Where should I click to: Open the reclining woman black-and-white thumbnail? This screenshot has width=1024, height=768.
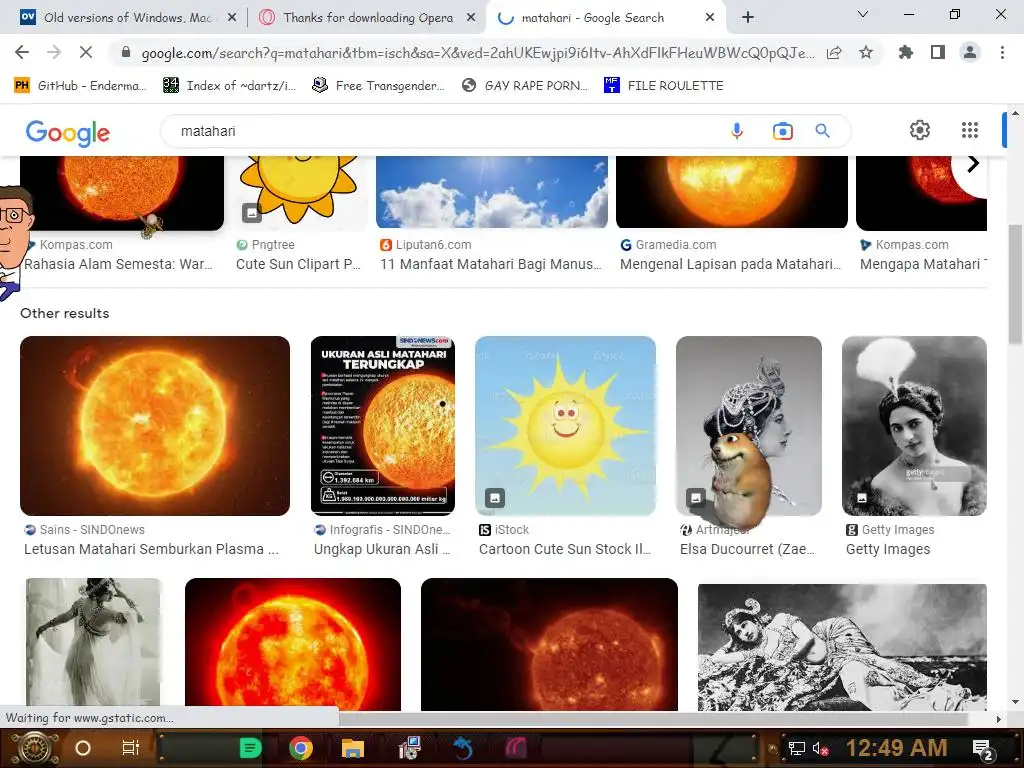(x=842, y=647)
